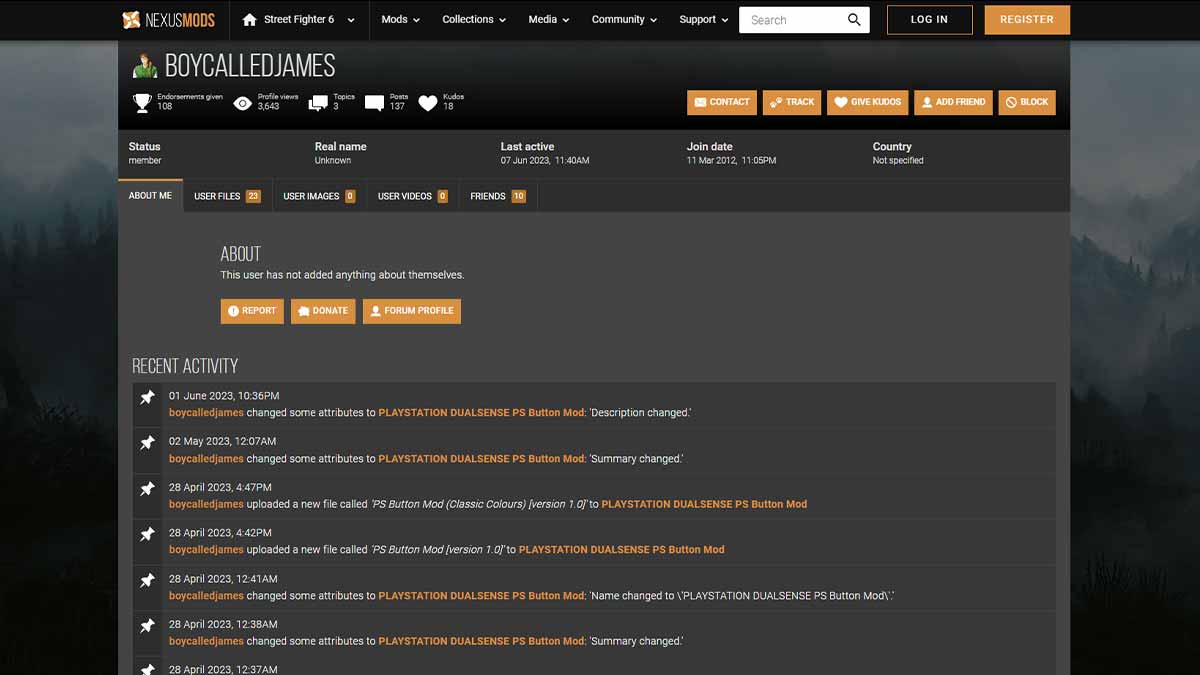The image size is (1200, 675).
Task: Click boycalledjames link in 01 June entry
Action: pos(206,413)
